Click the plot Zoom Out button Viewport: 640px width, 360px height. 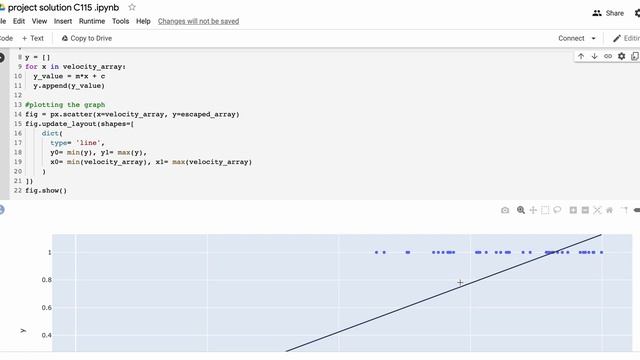(x=585, y=210)
